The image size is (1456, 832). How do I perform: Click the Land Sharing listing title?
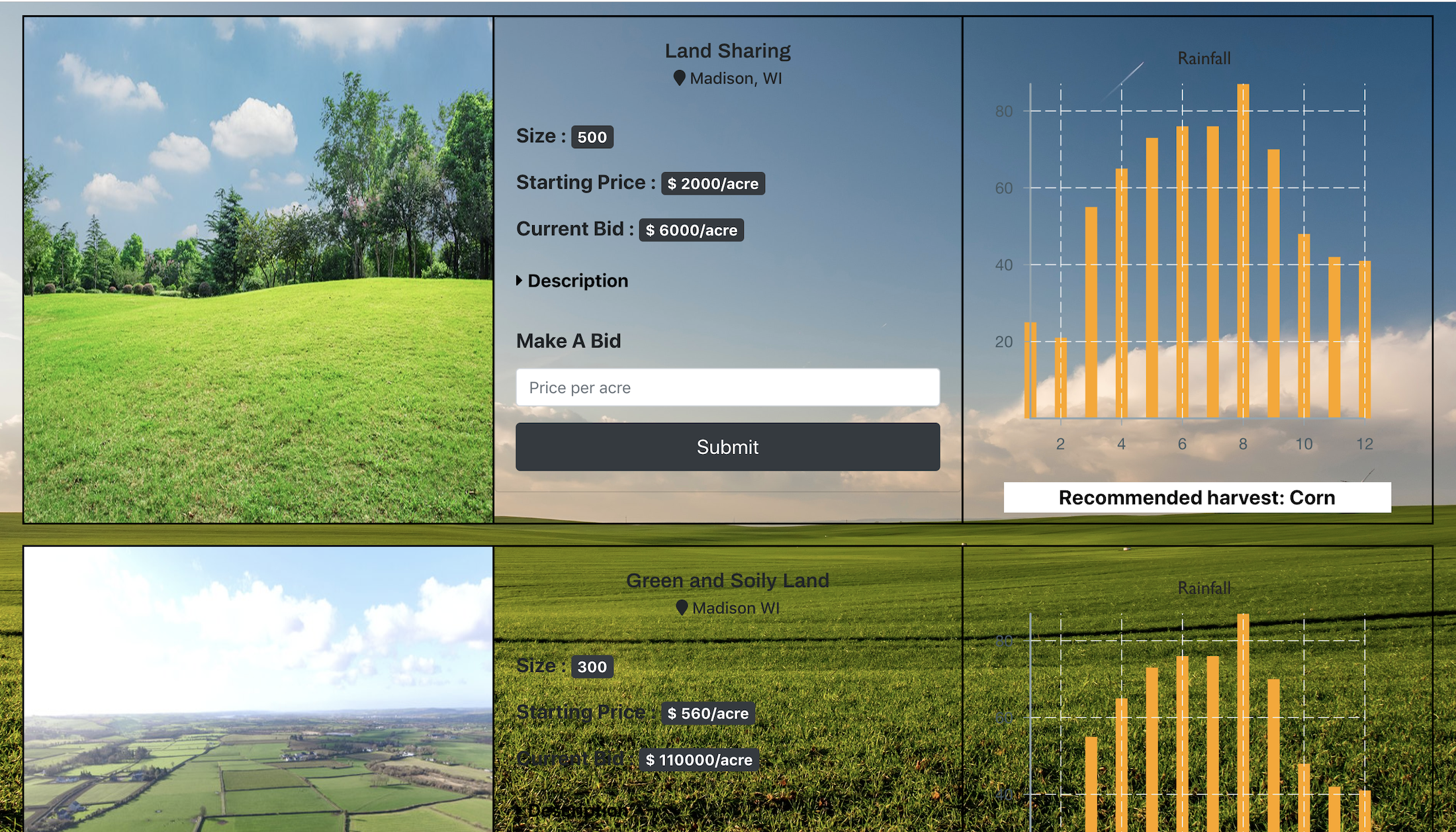click(x=727, y=51)
